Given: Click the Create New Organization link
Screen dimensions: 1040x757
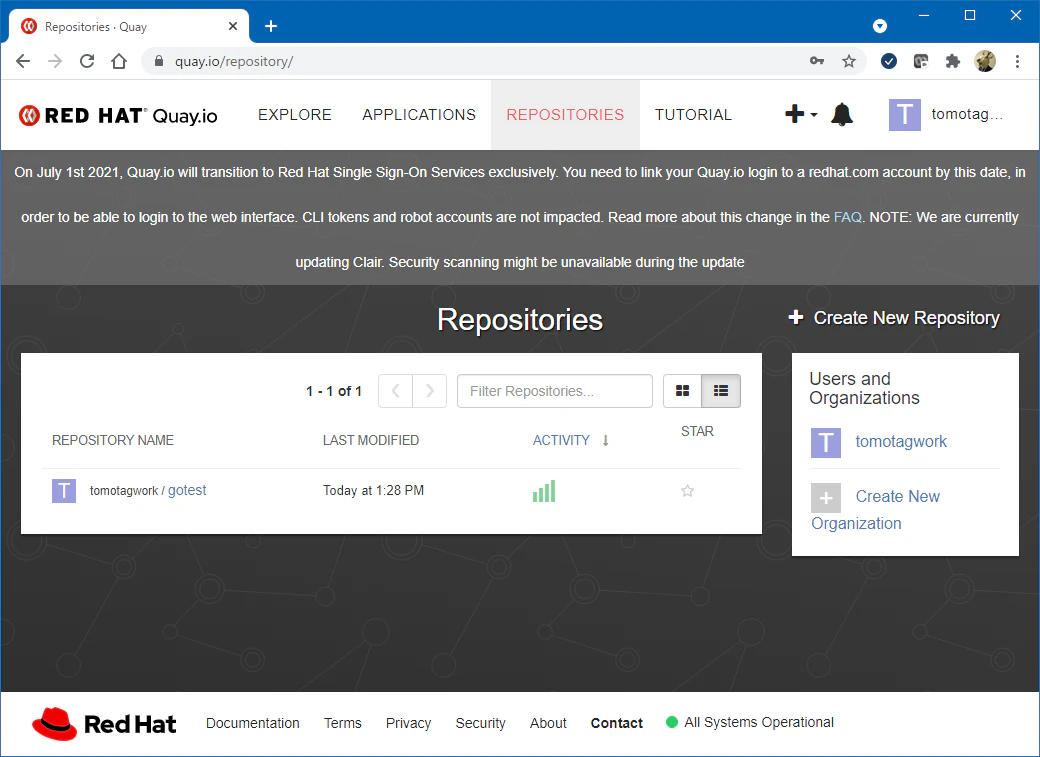Looking at the screenshot, I should 876,510.
